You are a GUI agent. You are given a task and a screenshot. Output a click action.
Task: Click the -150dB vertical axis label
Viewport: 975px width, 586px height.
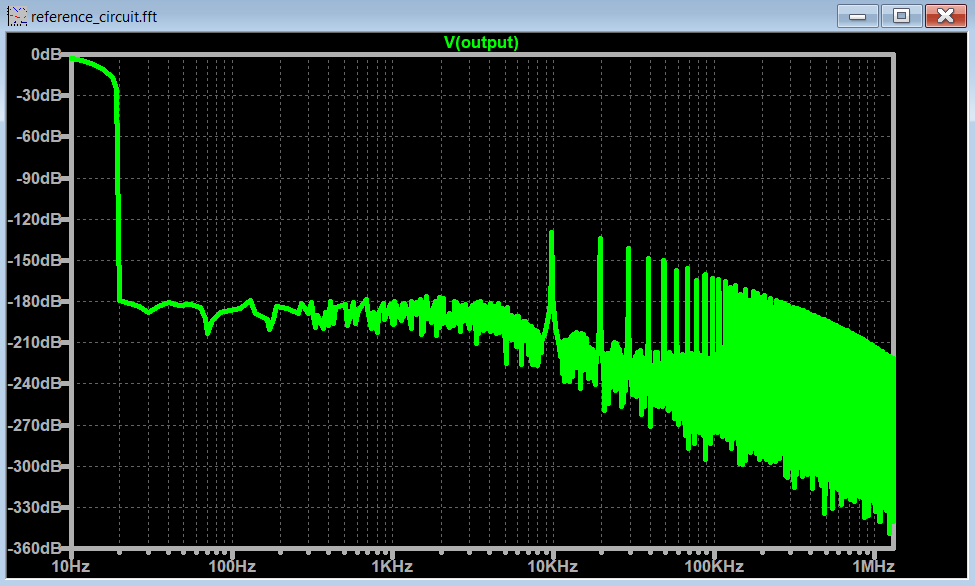(x=38, y=260)
